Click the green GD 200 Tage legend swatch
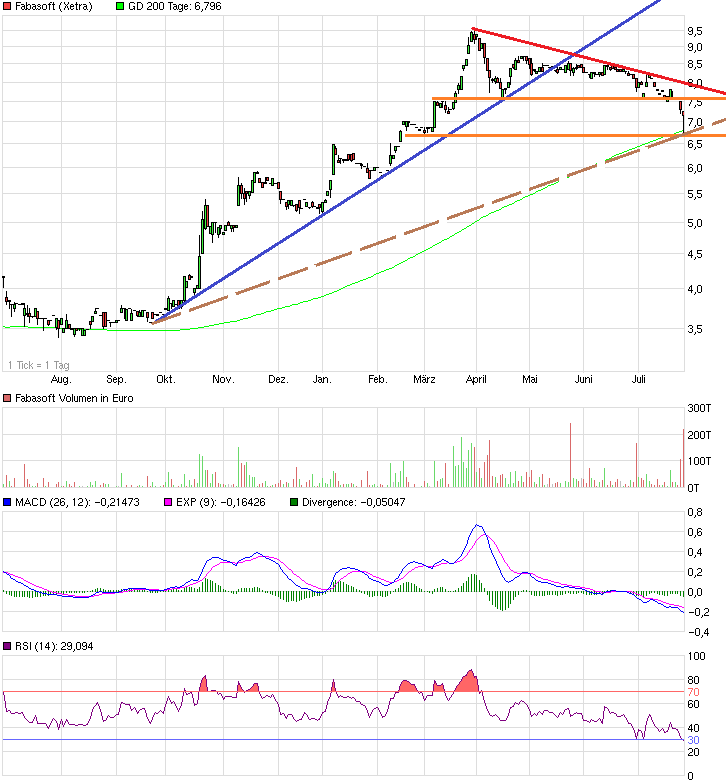Viewport: 726px width, 784px height. tap(122, 7)
